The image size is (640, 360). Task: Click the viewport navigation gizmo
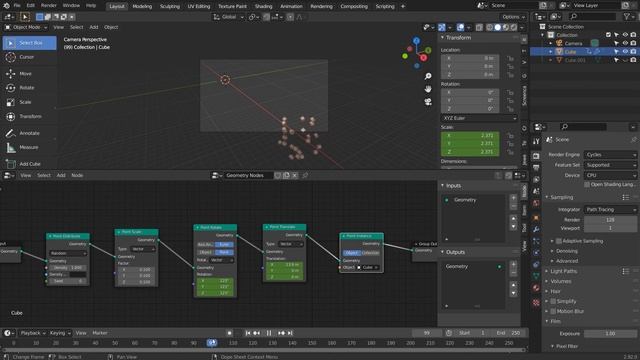tap(417, 53)
